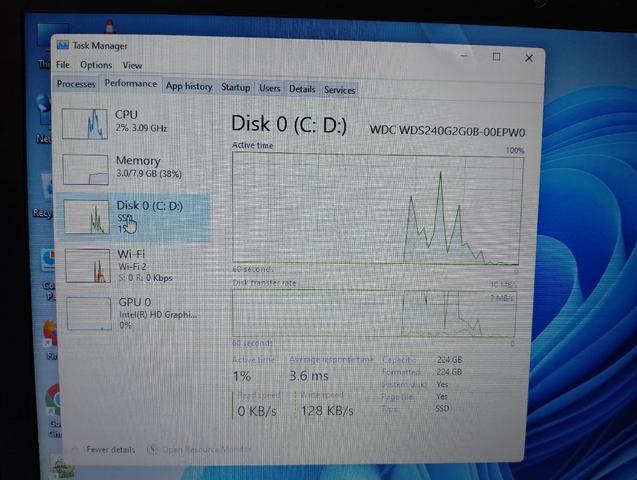Open the View menu
The height and width of the screenshot is (480, 637).
tap(132, 65)
